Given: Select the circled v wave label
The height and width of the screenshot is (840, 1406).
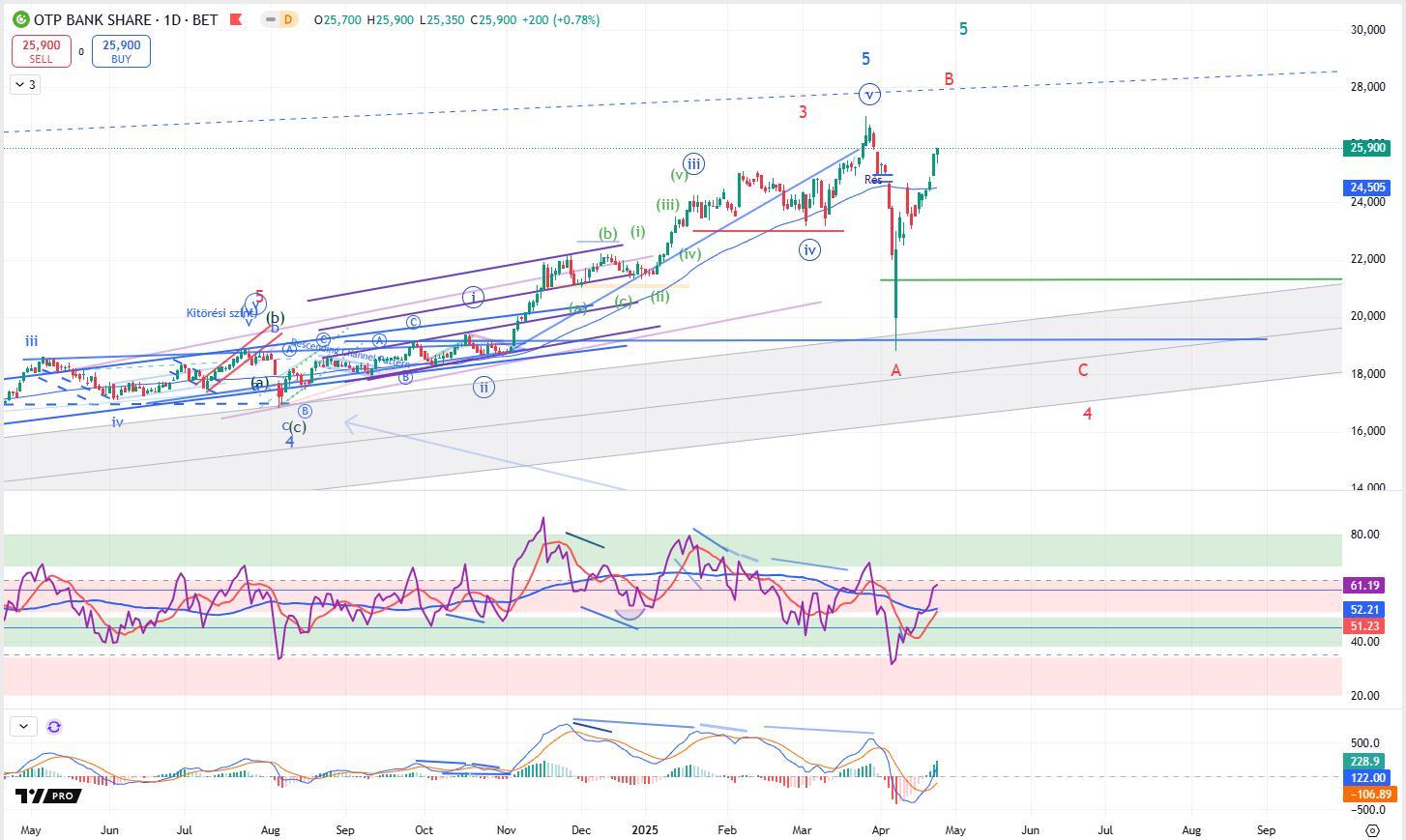Looking at the screenshot, I should tap(869, 94).
